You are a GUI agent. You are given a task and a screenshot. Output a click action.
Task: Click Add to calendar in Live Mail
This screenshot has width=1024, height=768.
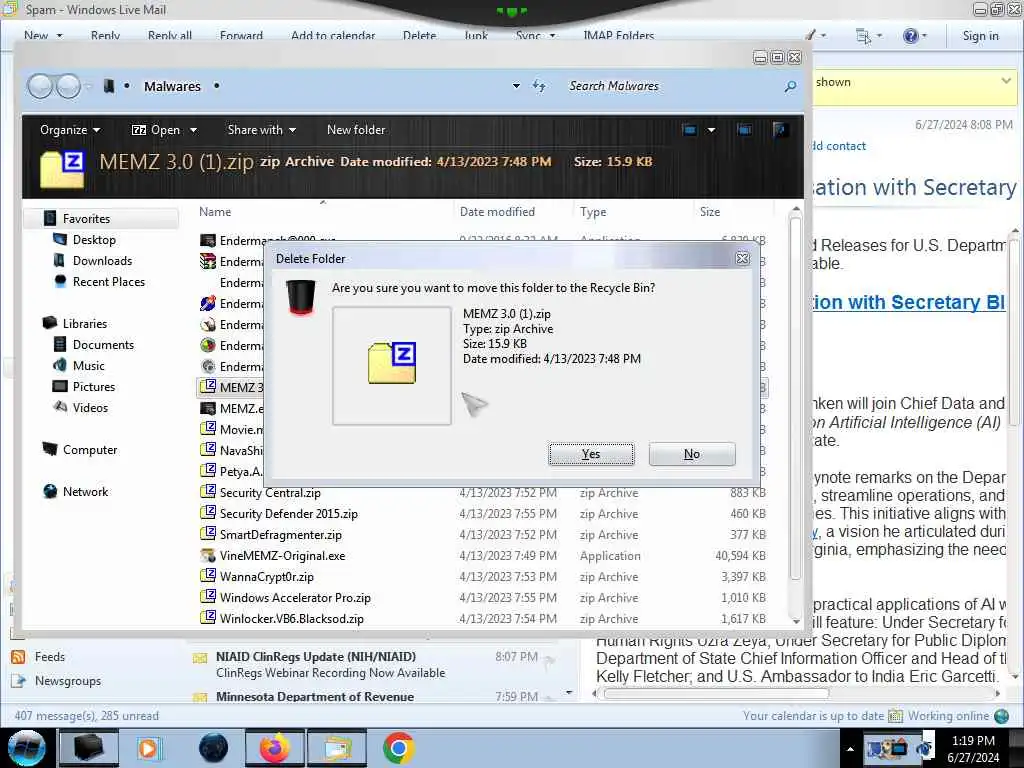333,36
